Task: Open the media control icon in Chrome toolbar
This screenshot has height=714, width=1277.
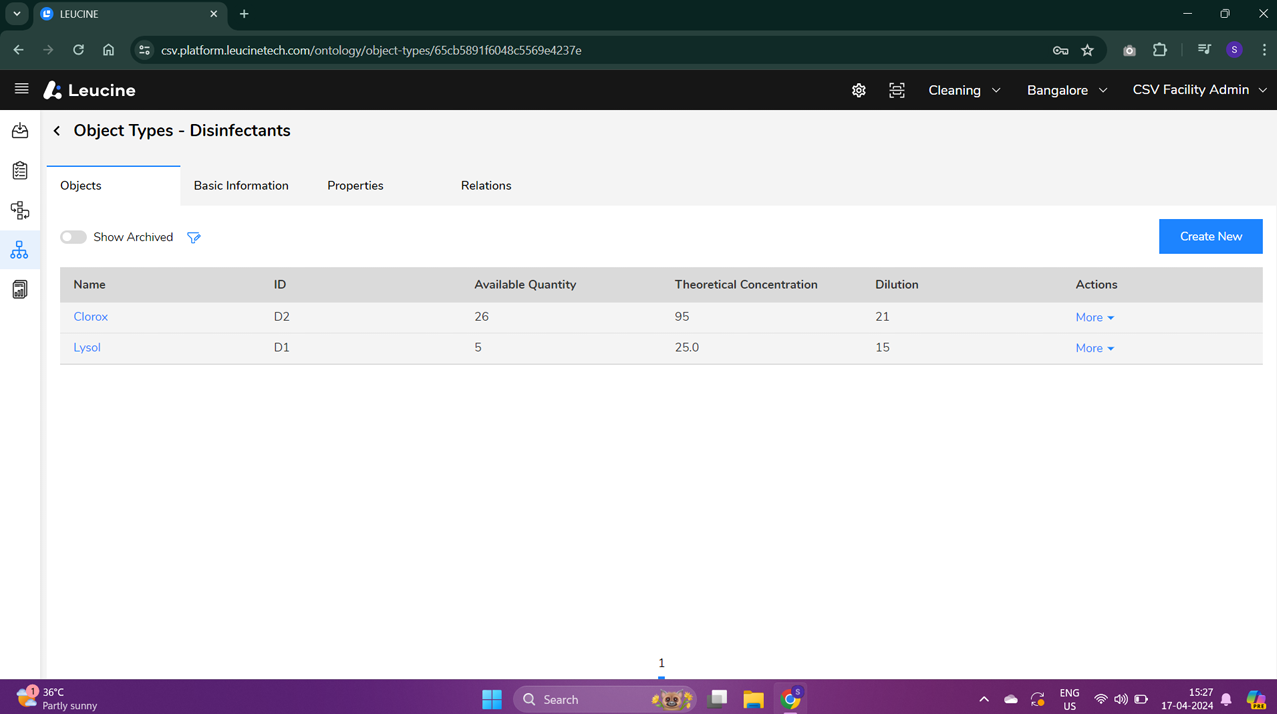Action: (x=1204, y=50)
